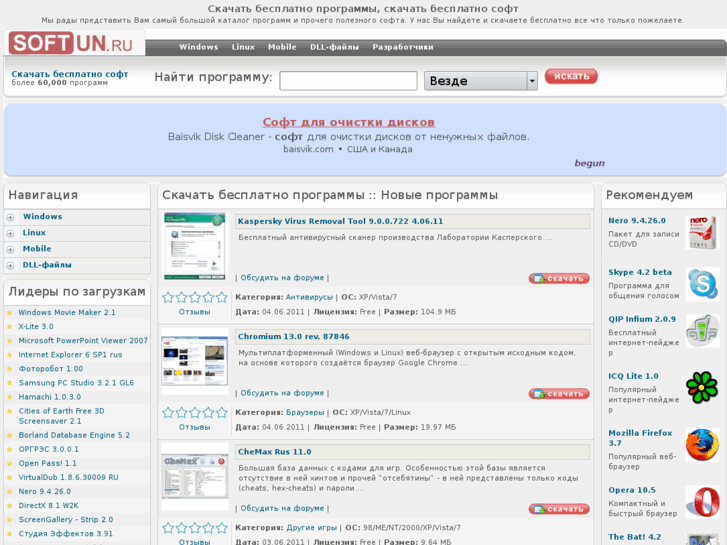Click the SOFTUN.RU logo

pyautogui.click(x=71, y=43)
